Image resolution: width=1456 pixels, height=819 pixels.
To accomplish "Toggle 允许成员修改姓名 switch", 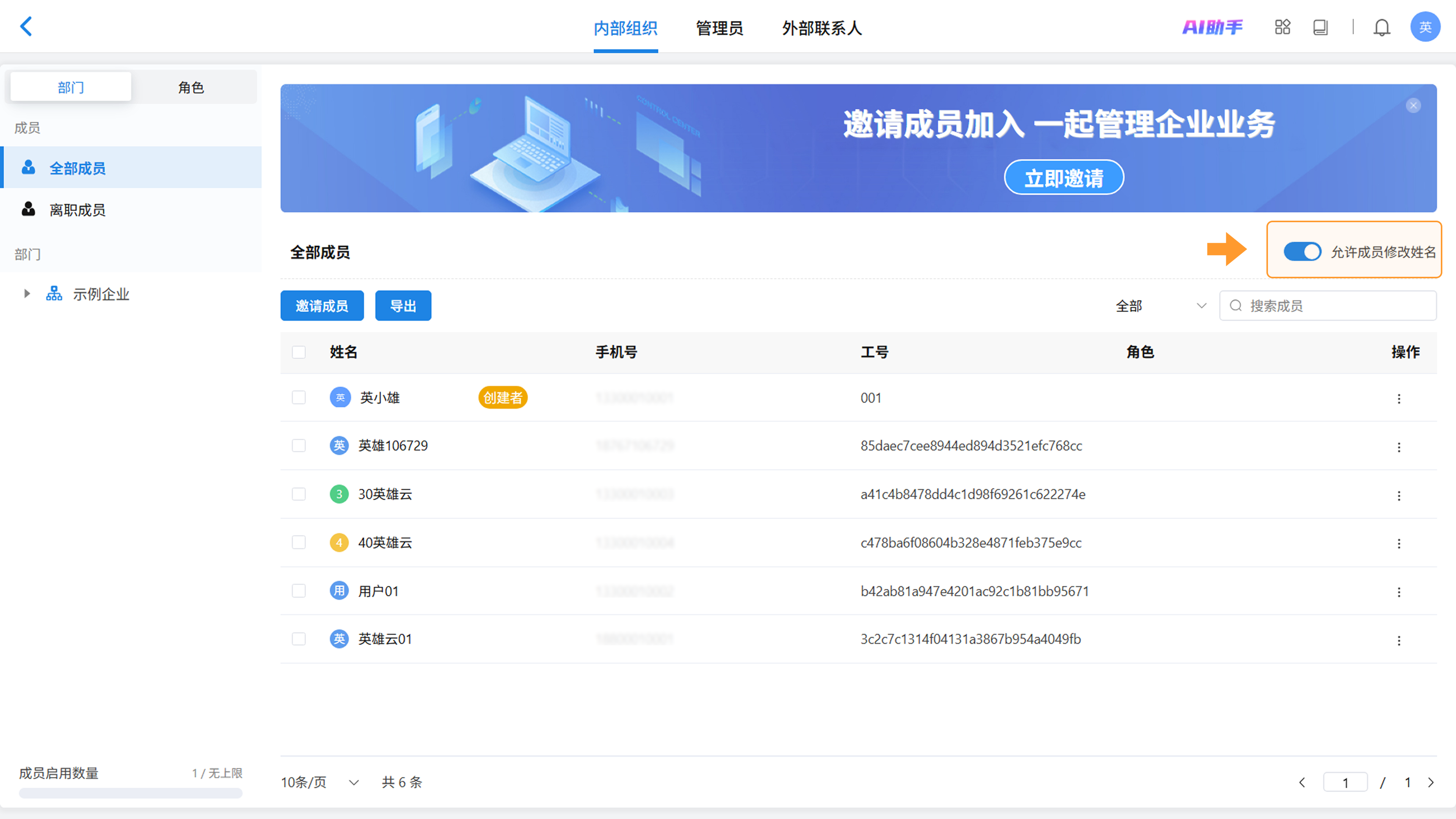I will [x=1302, y=251].
